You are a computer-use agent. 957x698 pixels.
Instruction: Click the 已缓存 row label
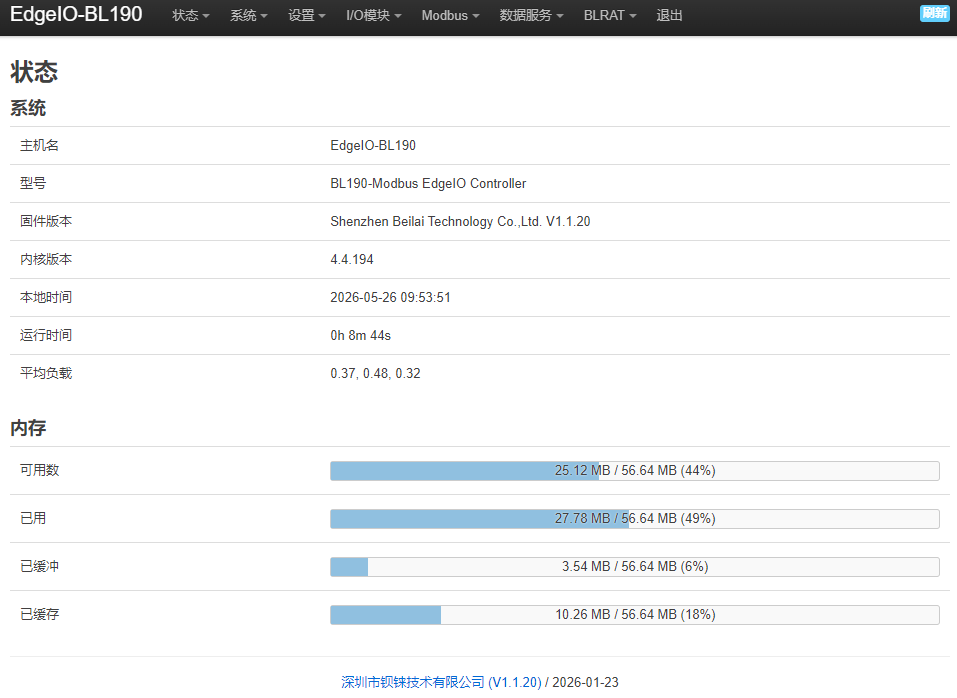(x=39, y=614)
